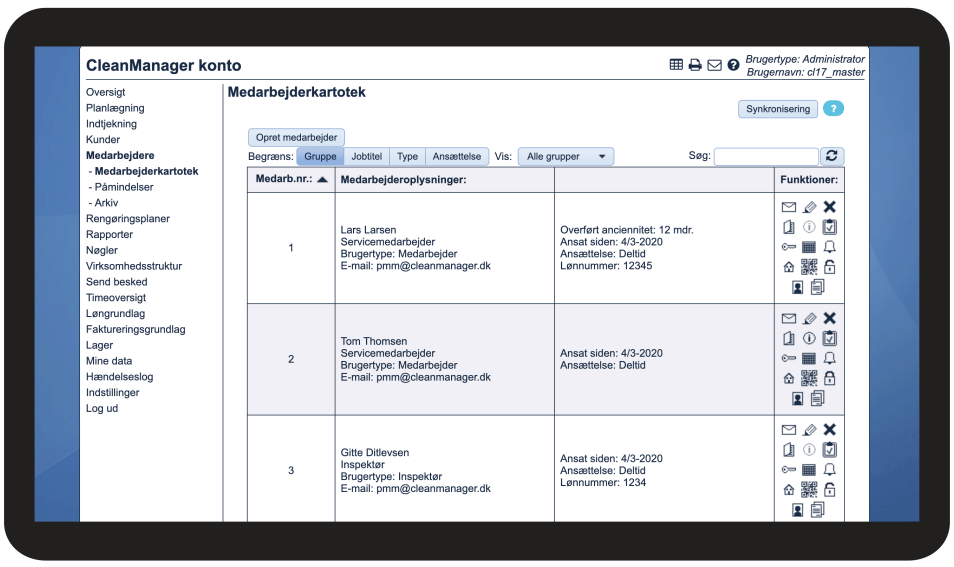The width and height of the screenshot is (954, 567).
Task: Open Nøgler in the sidebar
Action: (x=102, y=250)
